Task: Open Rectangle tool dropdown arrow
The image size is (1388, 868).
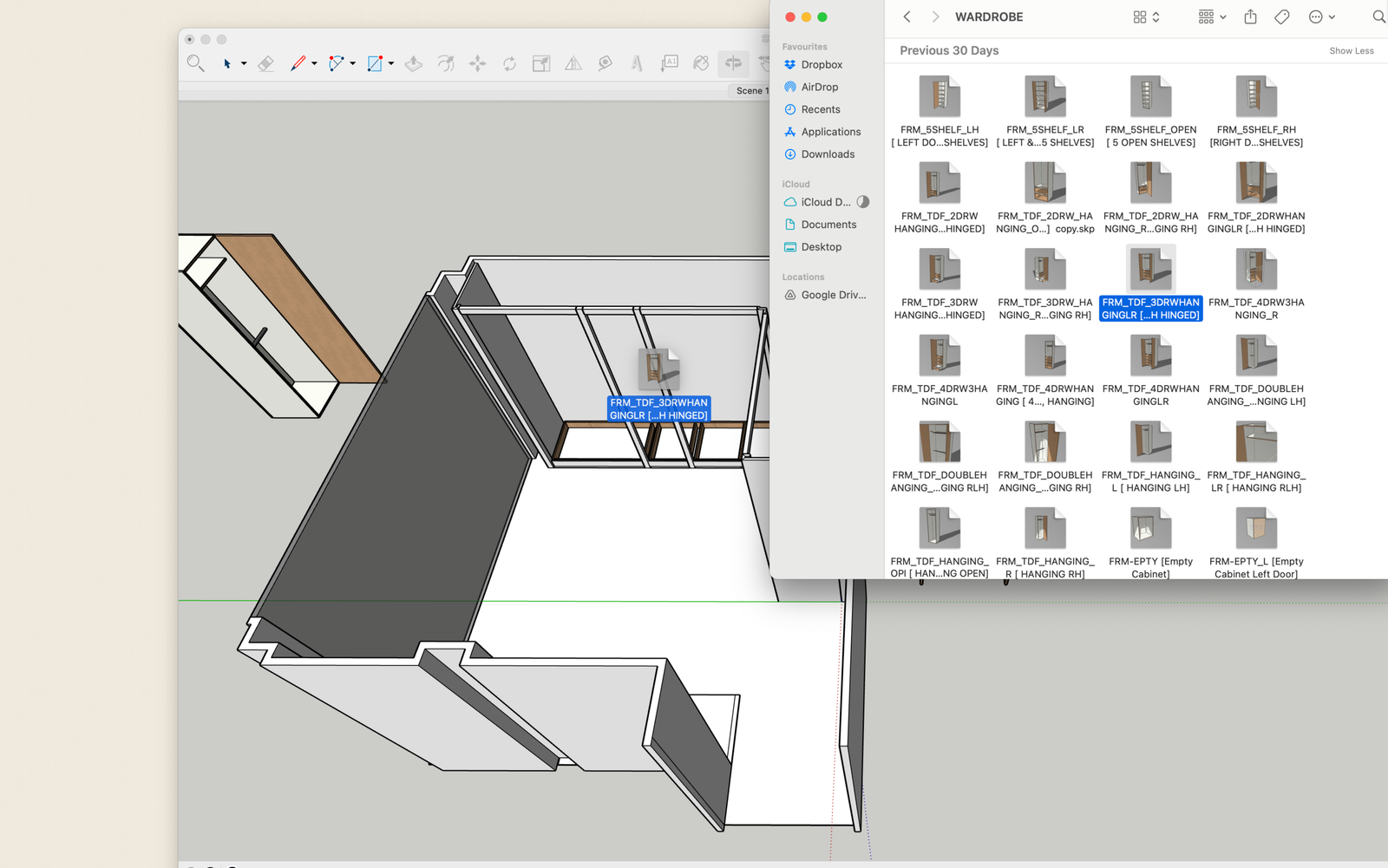Action: tap(391, 63)
